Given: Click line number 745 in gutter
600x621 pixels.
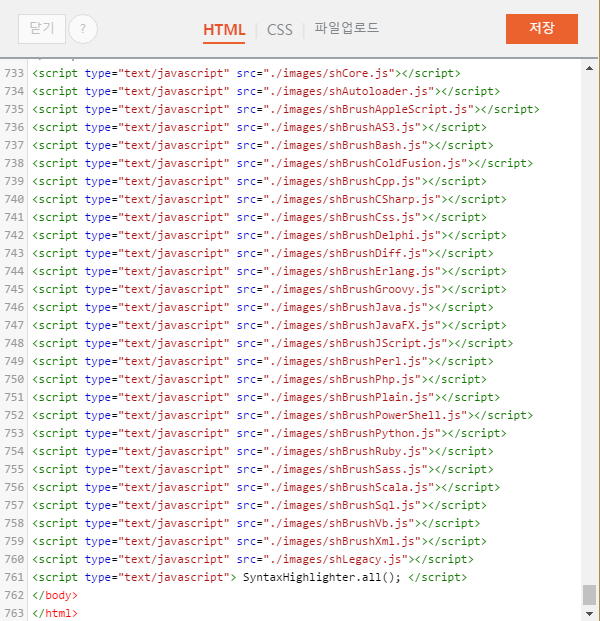Looking at the screenshot, I should click(14, 290).
